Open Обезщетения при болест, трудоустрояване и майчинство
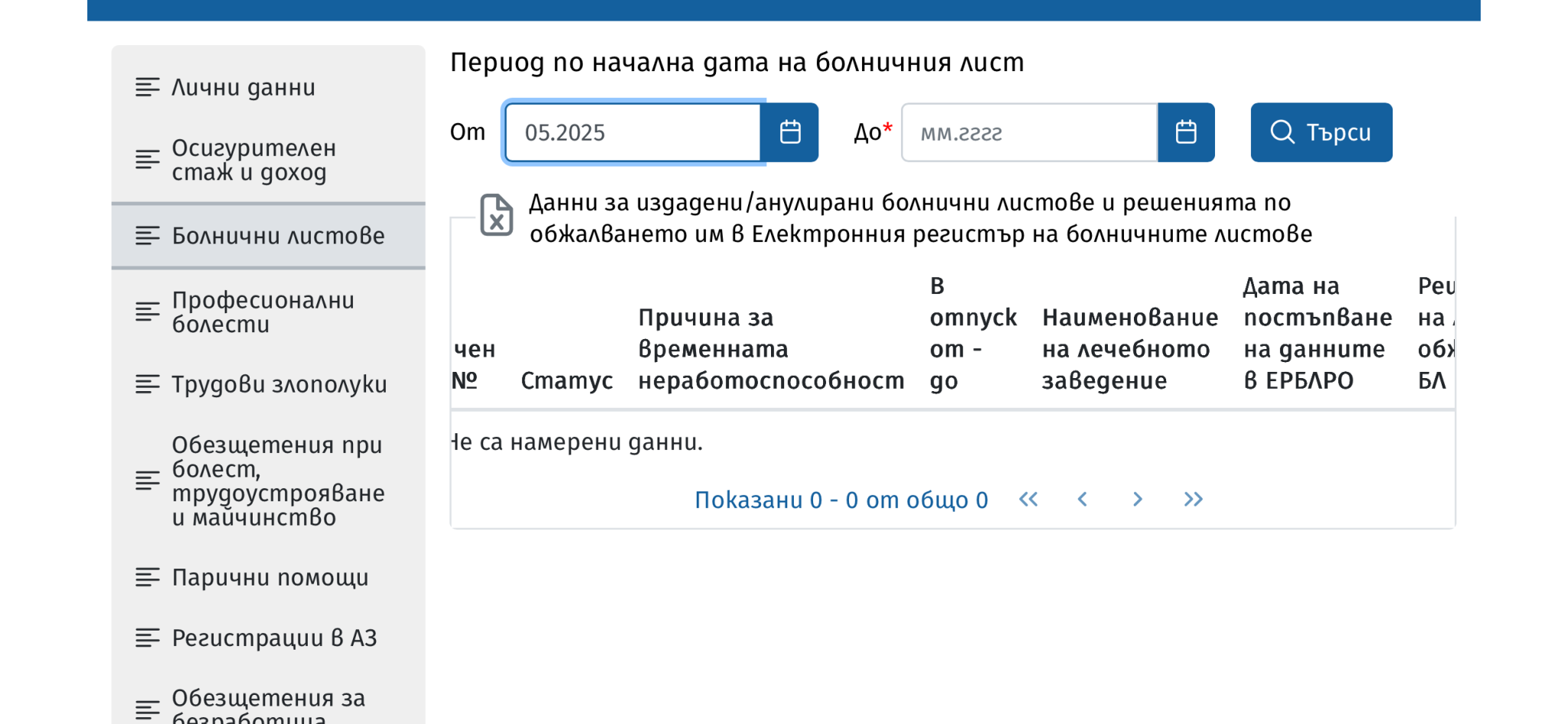The width and height of the screenshot is (1568, 724). 277,481
